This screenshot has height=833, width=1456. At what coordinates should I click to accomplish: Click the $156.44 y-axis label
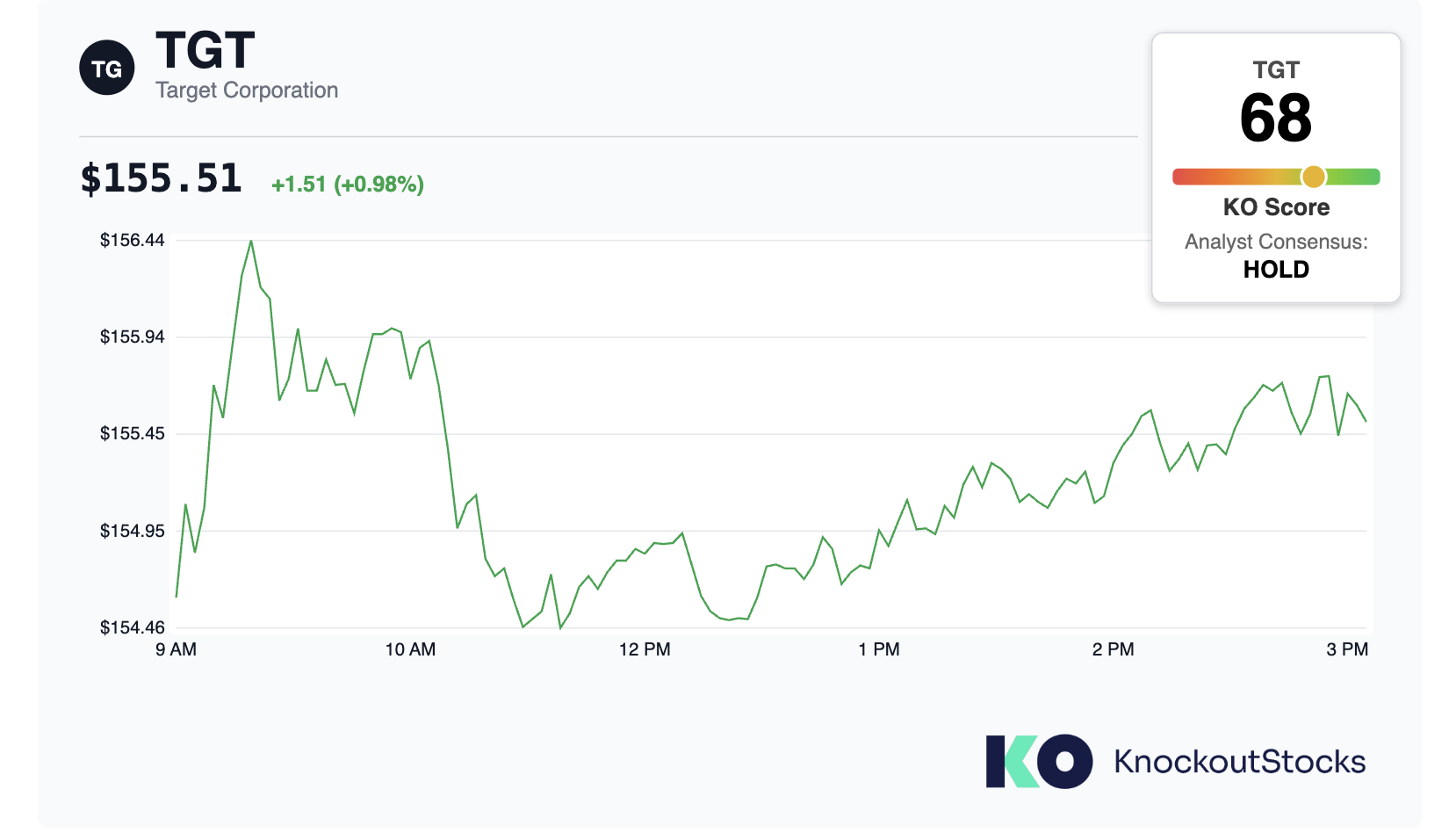click(x=133, y=241)
